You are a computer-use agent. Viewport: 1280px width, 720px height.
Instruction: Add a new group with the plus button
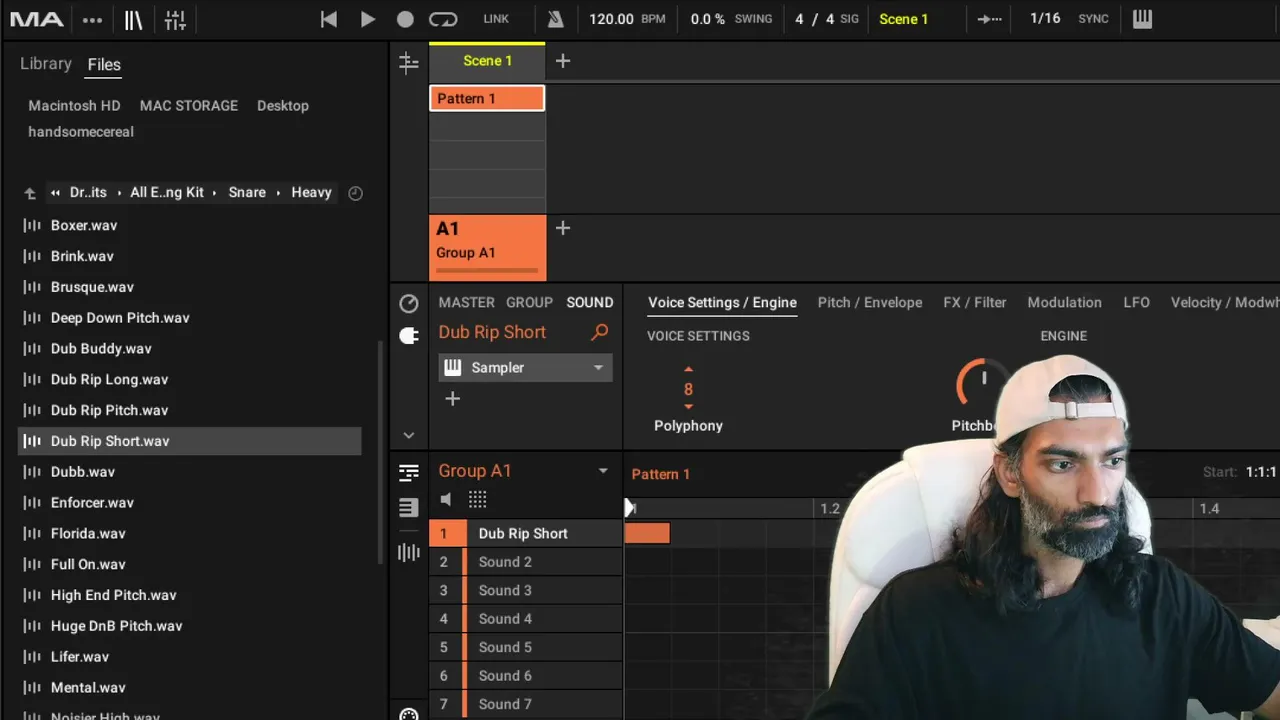(x=563, y=228)
